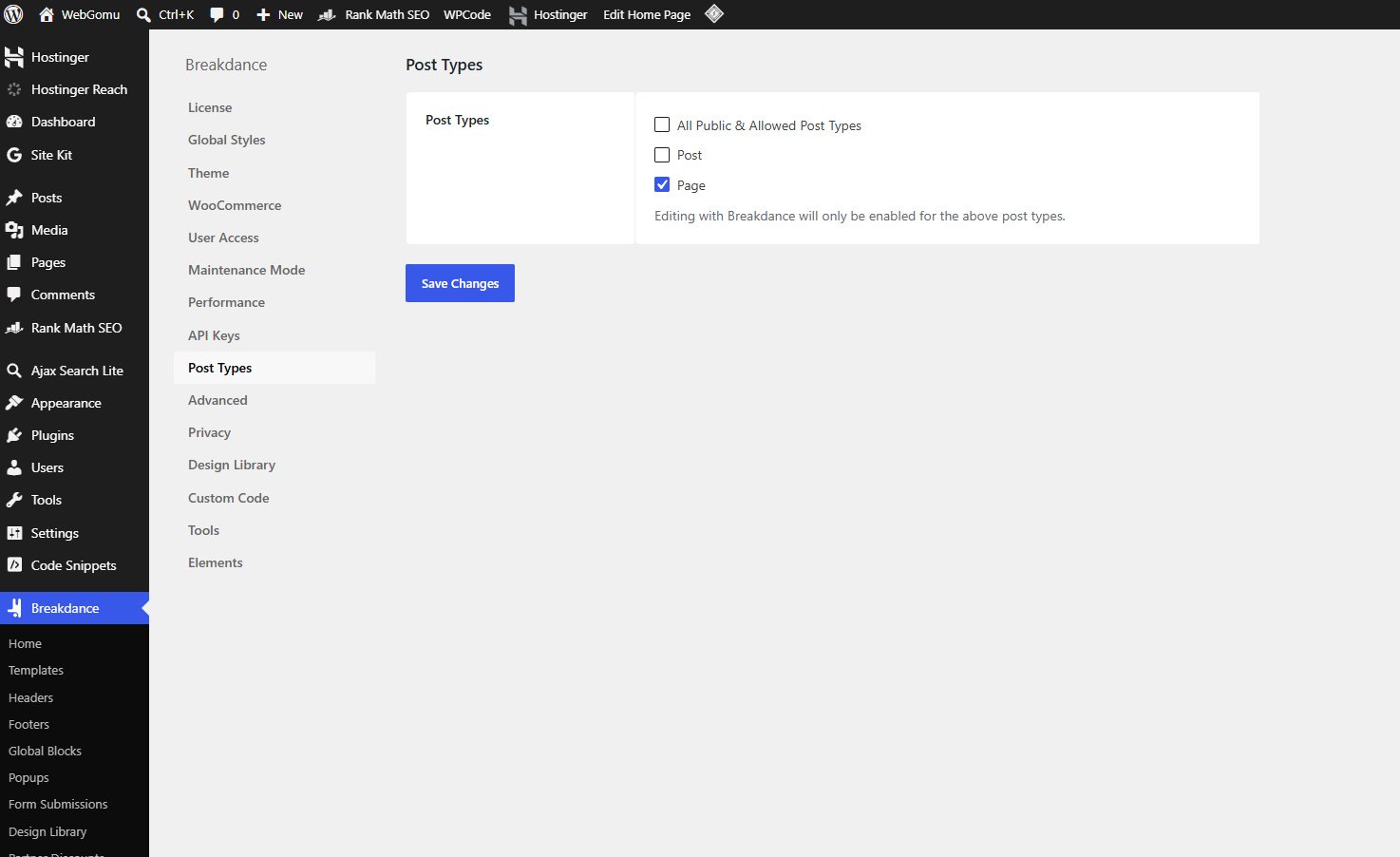Click the Hostinger icon in the sidebar
Viewport: 1400px width, 857px height.
14,57
